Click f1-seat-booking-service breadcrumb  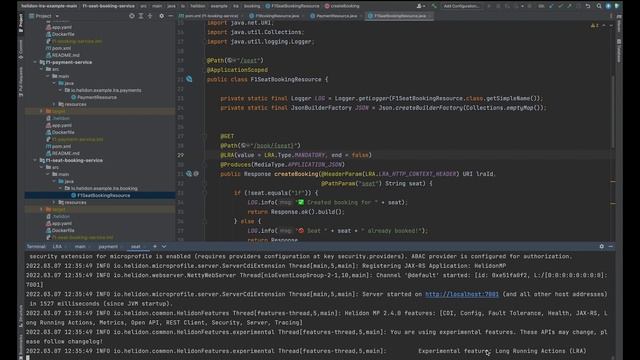click(108, 6)
